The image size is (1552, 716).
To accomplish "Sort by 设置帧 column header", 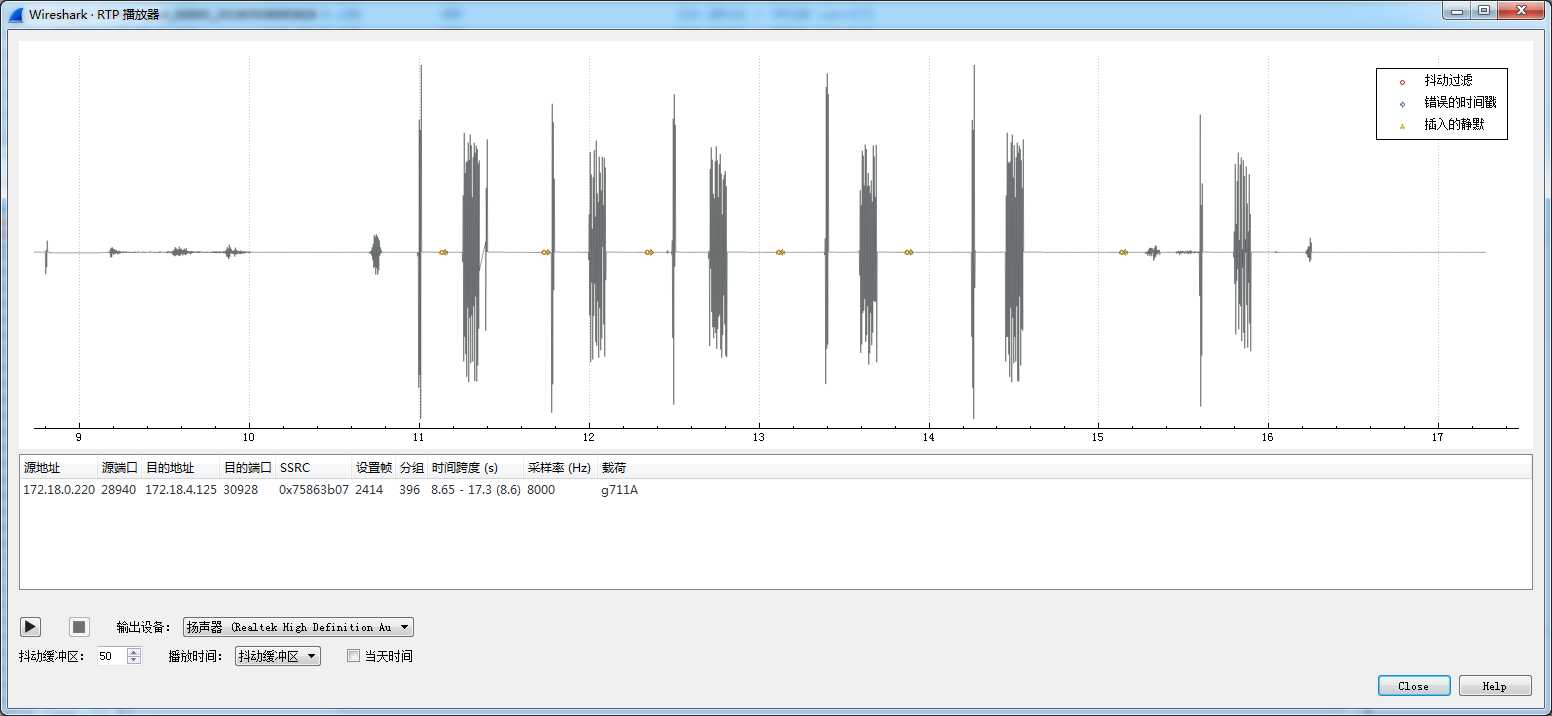I will point(373,467).
